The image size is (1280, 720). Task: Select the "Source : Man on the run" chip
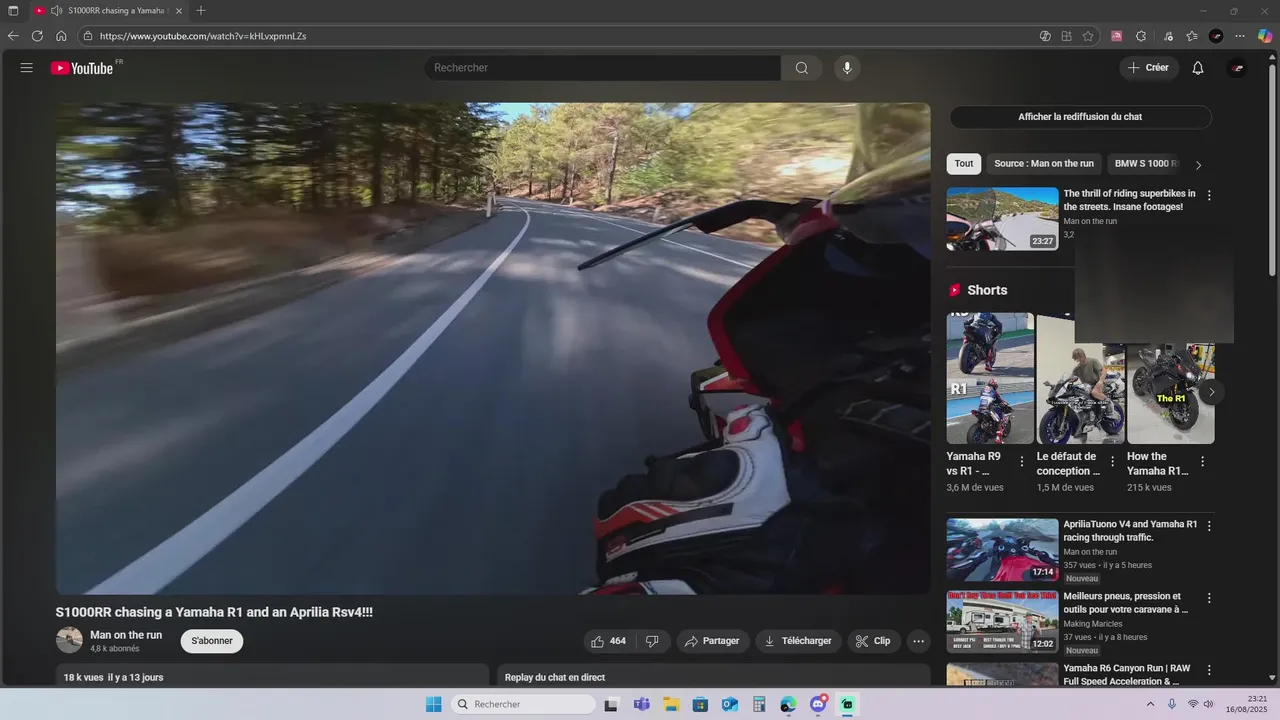click(x=1044, y=164)
